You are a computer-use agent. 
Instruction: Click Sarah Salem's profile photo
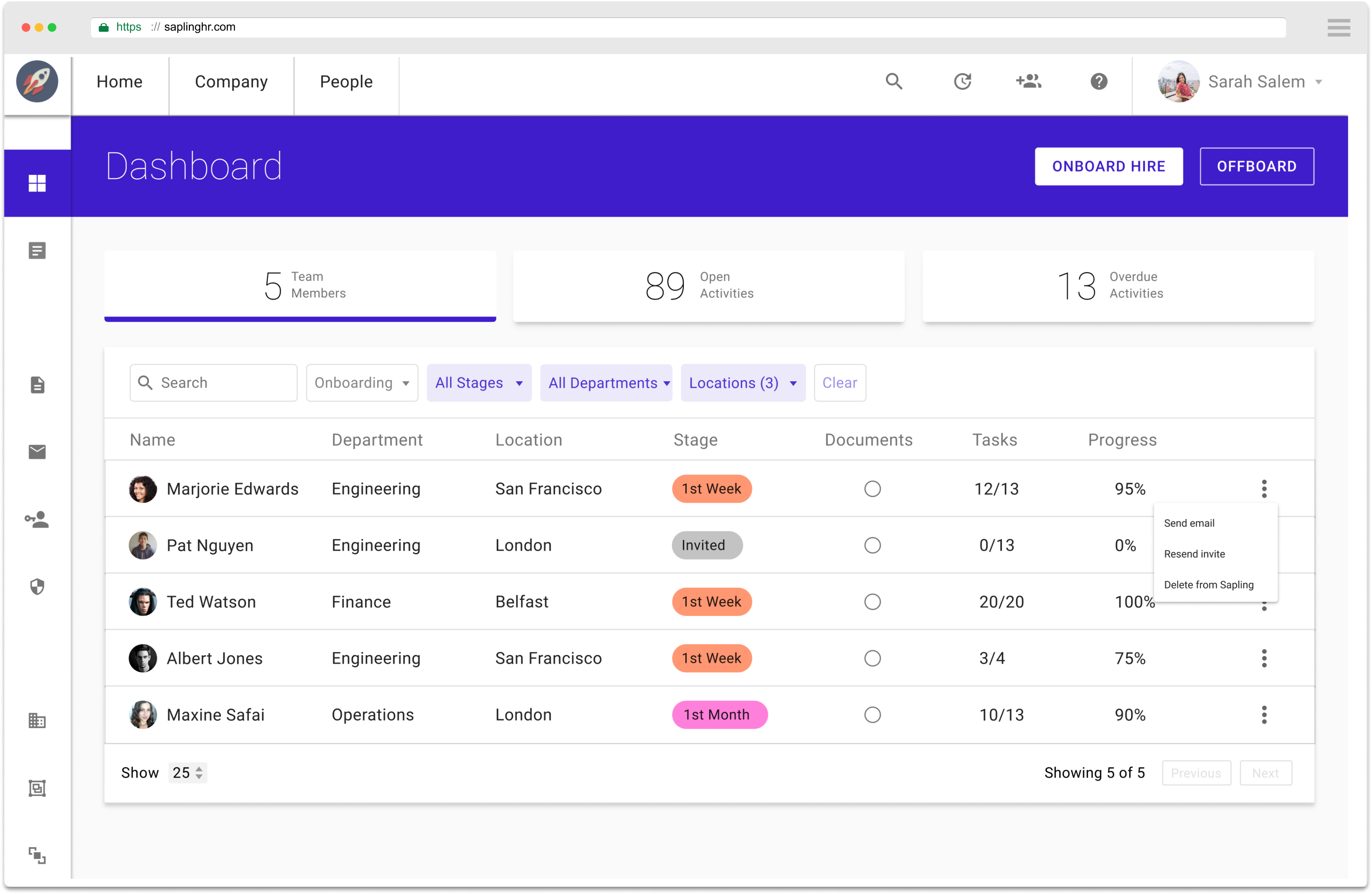tap(1178, 81)
